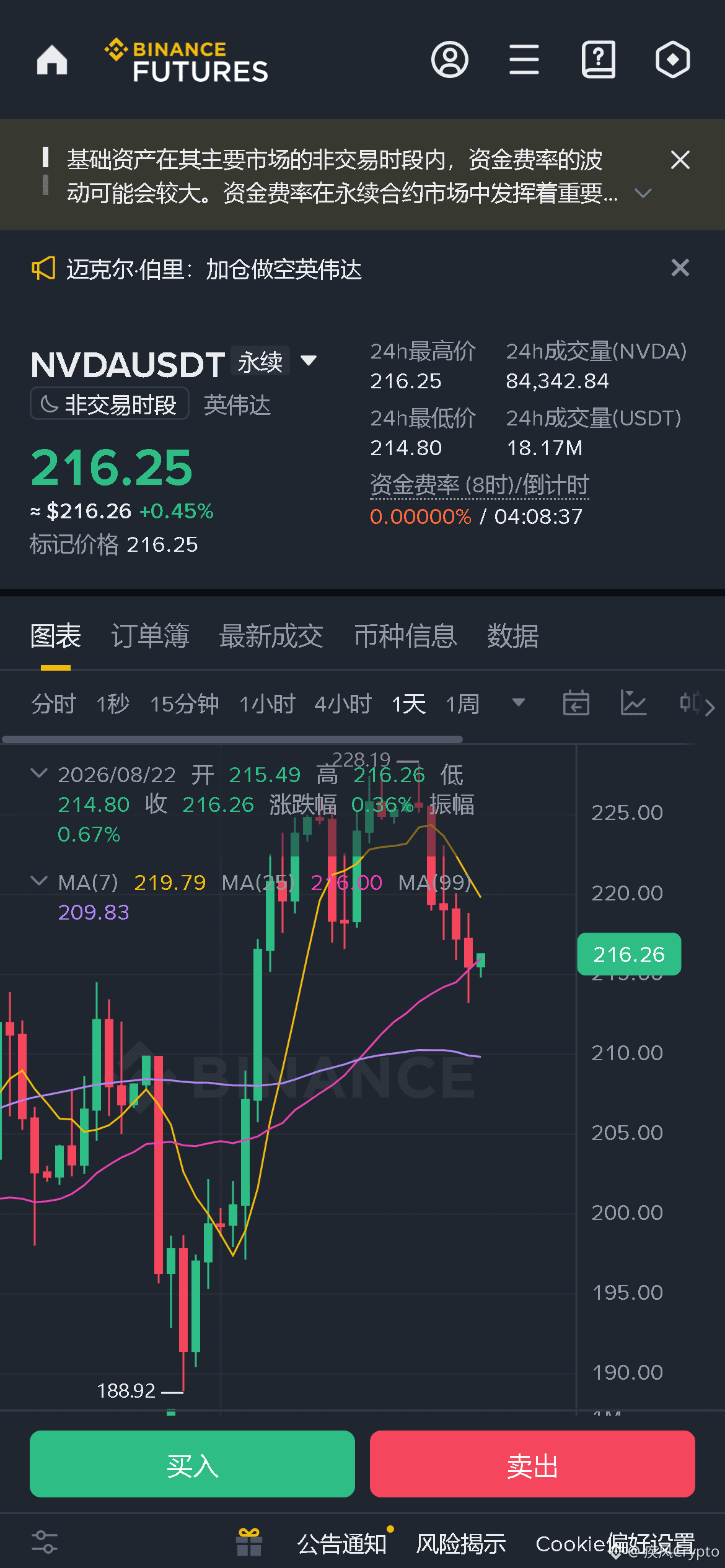Open the hamburger menu
This screenshot has width=725, height=1568.
pyautogui.click(x=524, y=59)
